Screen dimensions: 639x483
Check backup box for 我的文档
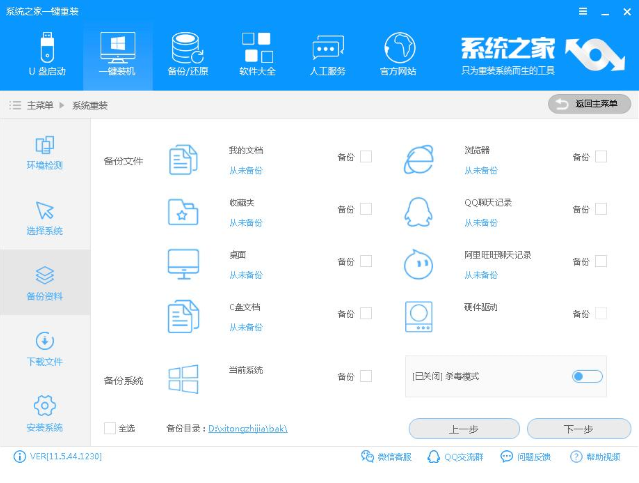coord(366,157)
